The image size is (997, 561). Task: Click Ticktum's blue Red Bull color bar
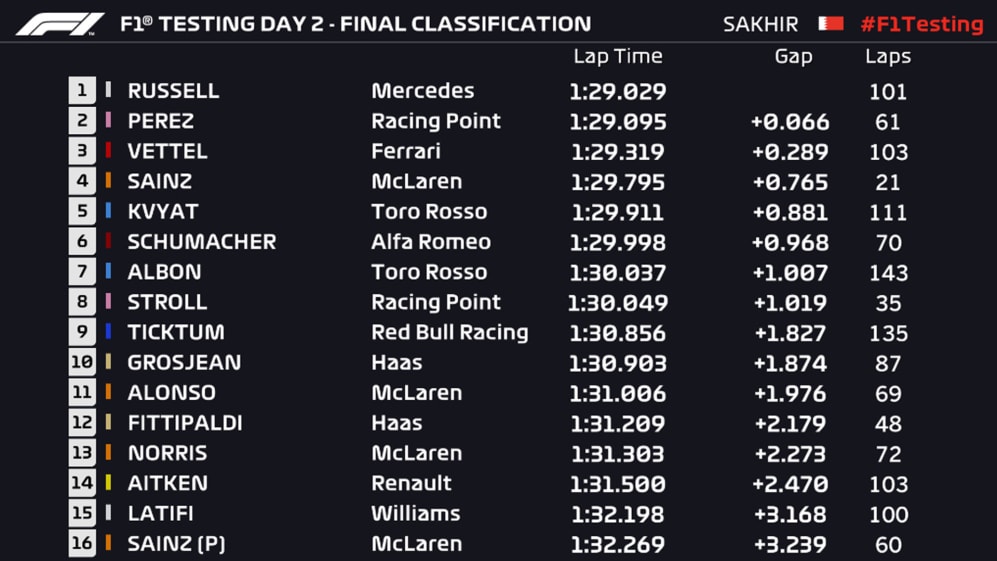[x=108, y=333]
